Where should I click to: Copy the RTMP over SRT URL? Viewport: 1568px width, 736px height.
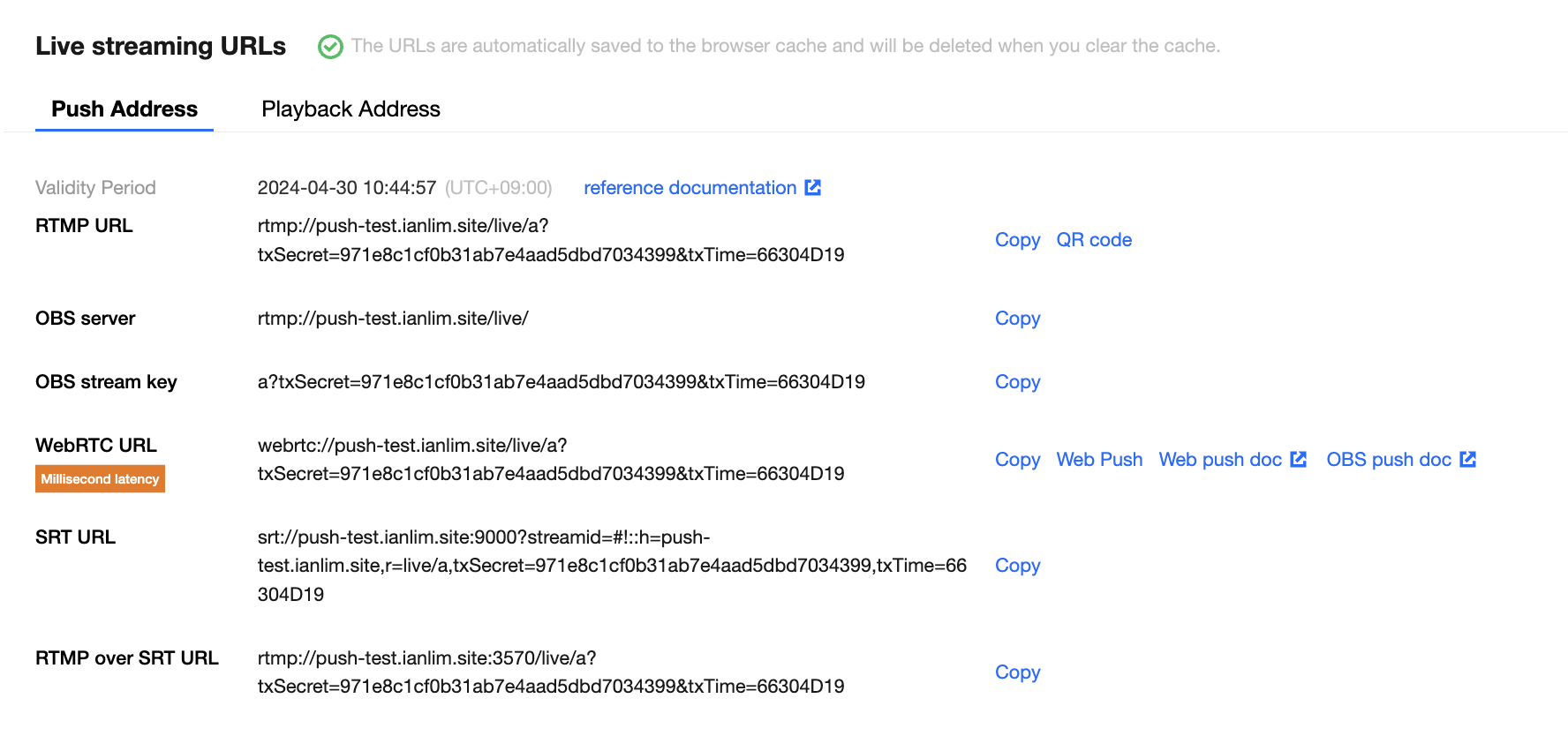tap(1017, 672)
